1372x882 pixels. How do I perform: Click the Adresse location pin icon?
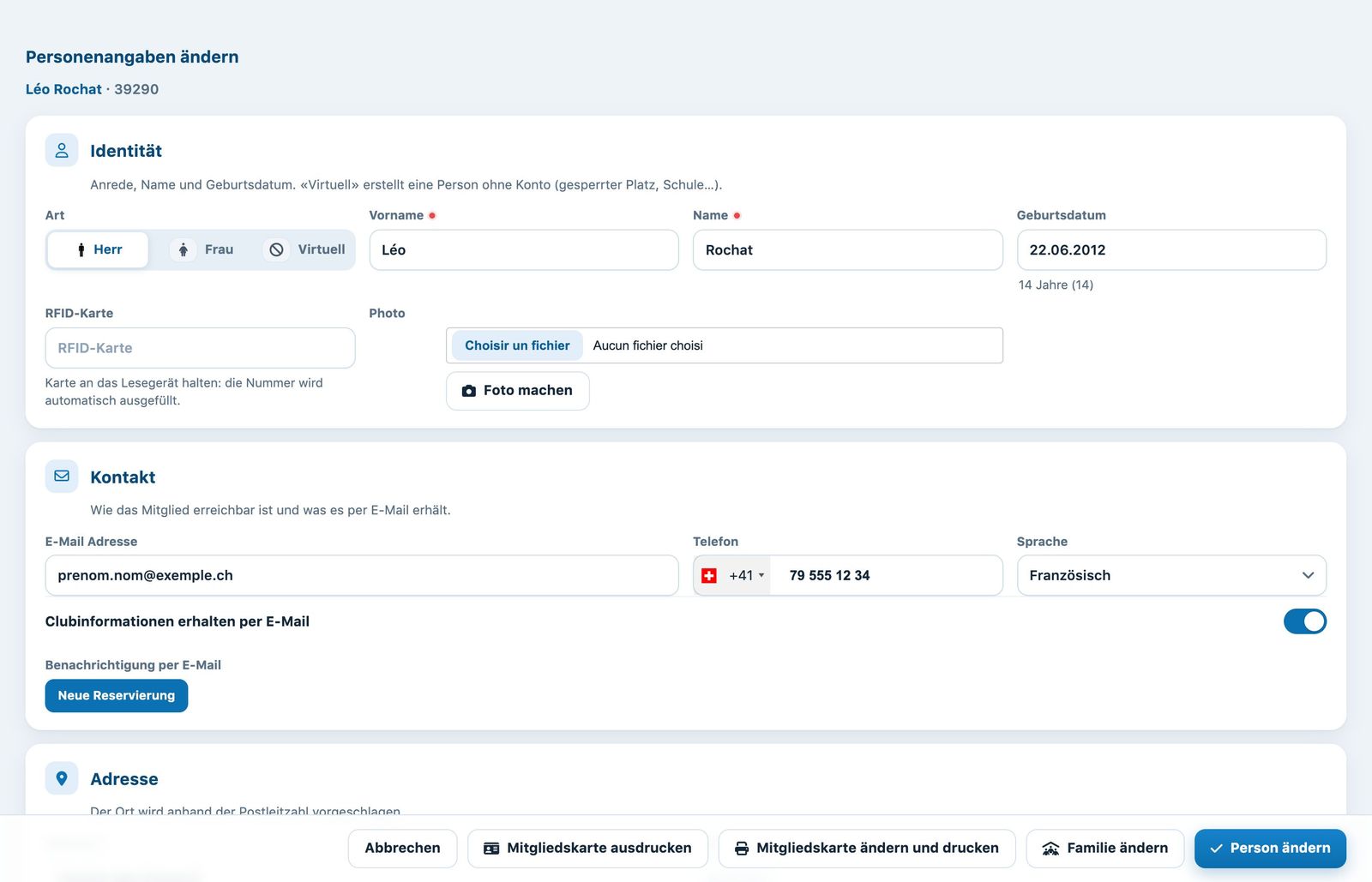click(62, 778)
